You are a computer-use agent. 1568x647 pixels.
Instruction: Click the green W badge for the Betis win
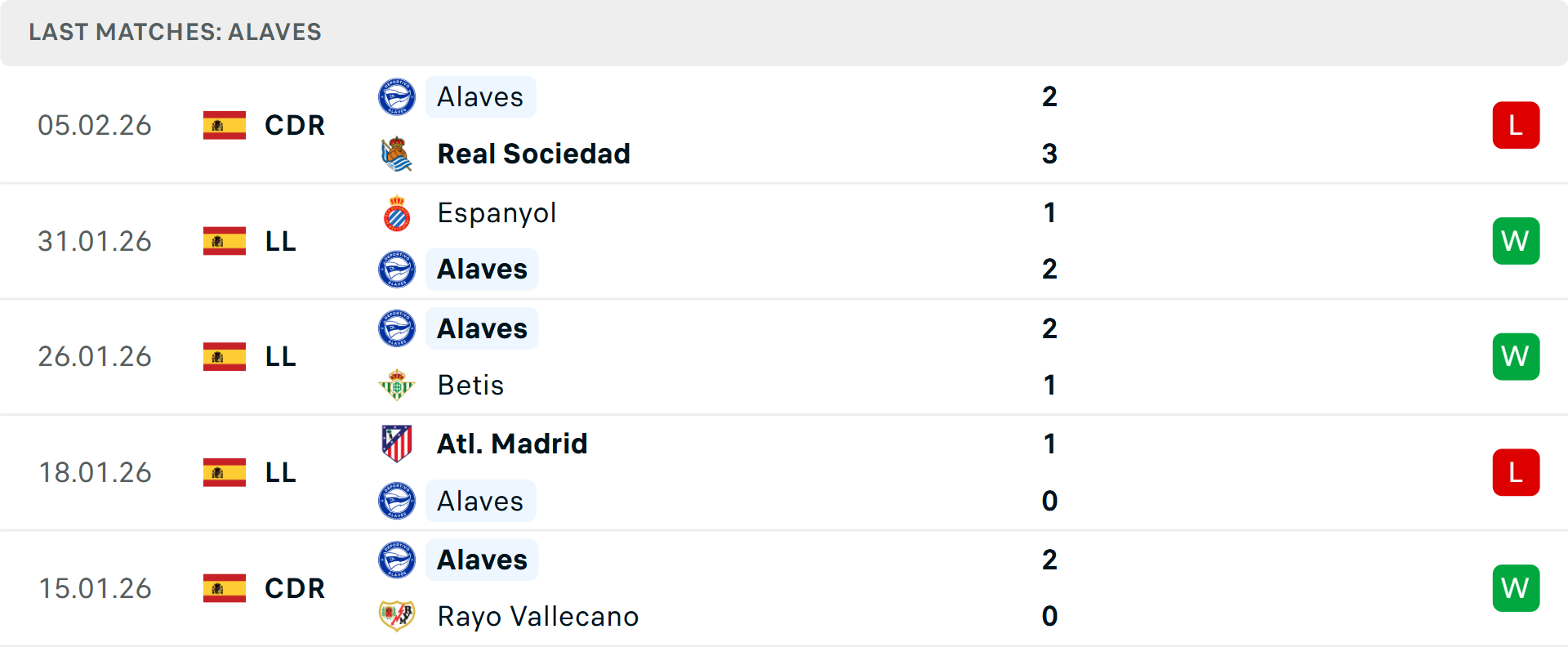1516,356
